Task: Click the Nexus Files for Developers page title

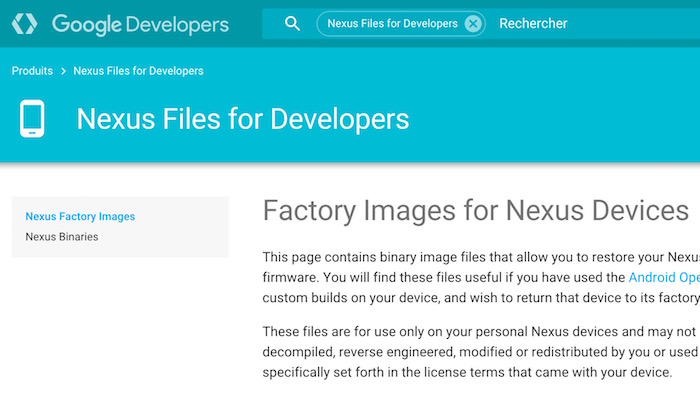Action: [243, 119]
